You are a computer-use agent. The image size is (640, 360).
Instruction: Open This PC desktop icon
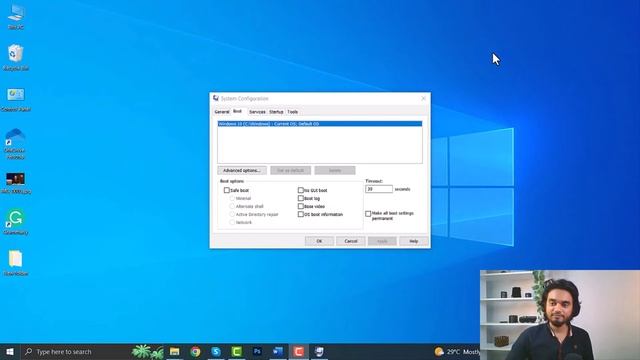coord(16,16)
